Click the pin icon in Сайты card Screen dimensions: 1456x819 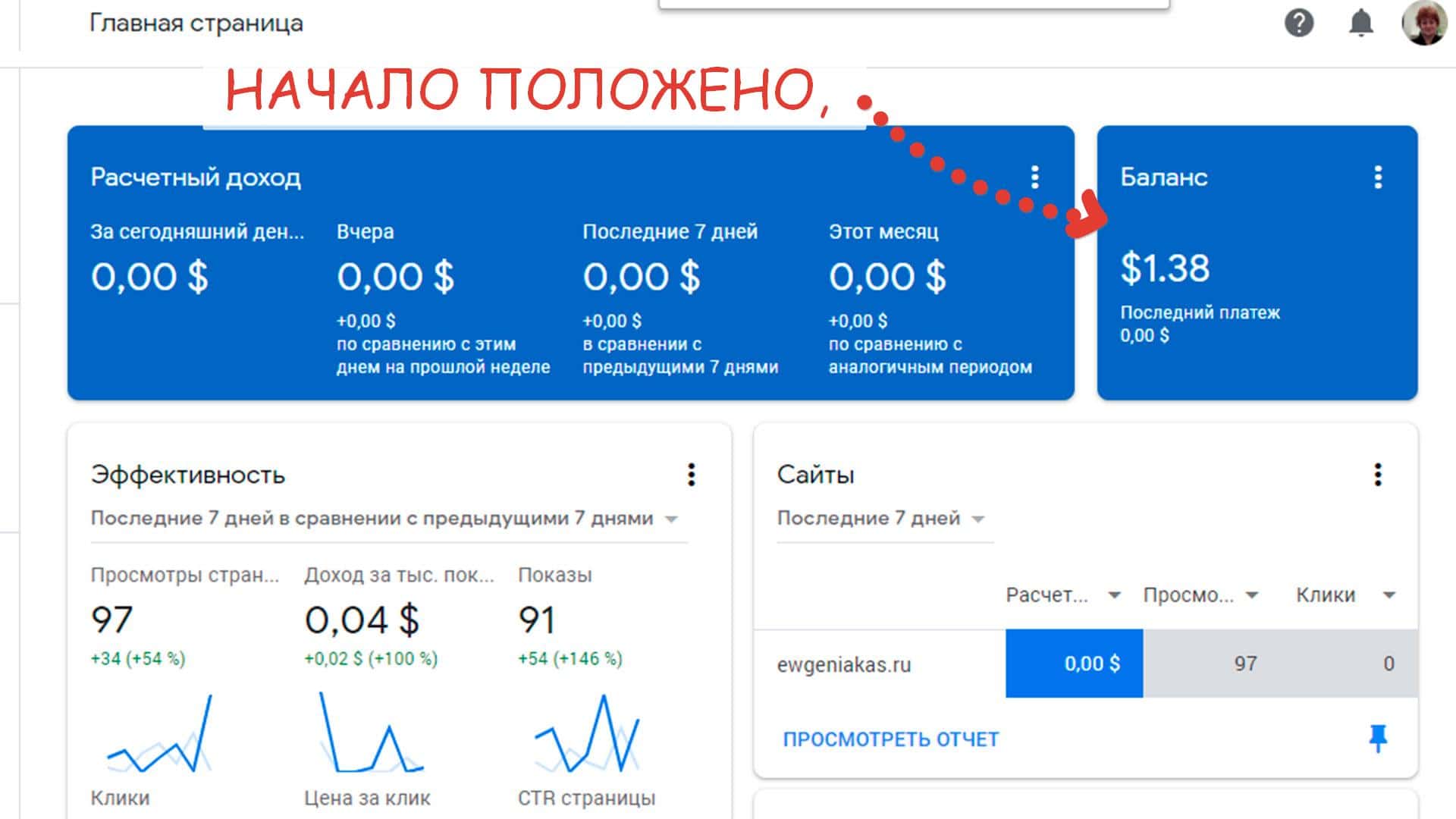pyautogui.click(x=1378, y=738)
